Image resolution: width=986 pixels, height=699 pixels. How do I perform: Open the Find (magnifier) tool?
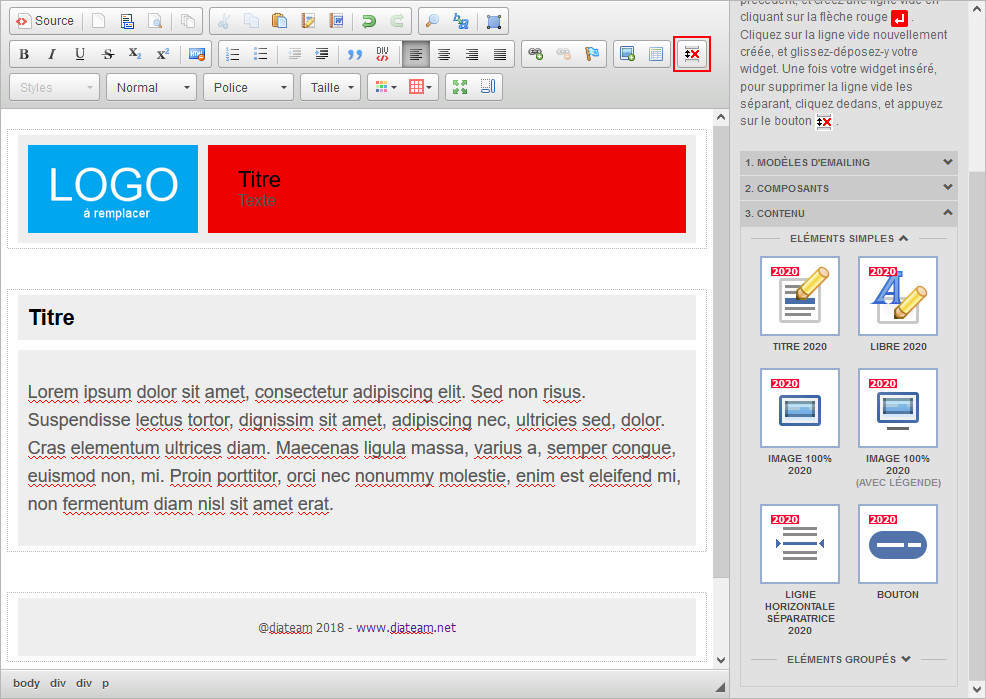(431, 20)
